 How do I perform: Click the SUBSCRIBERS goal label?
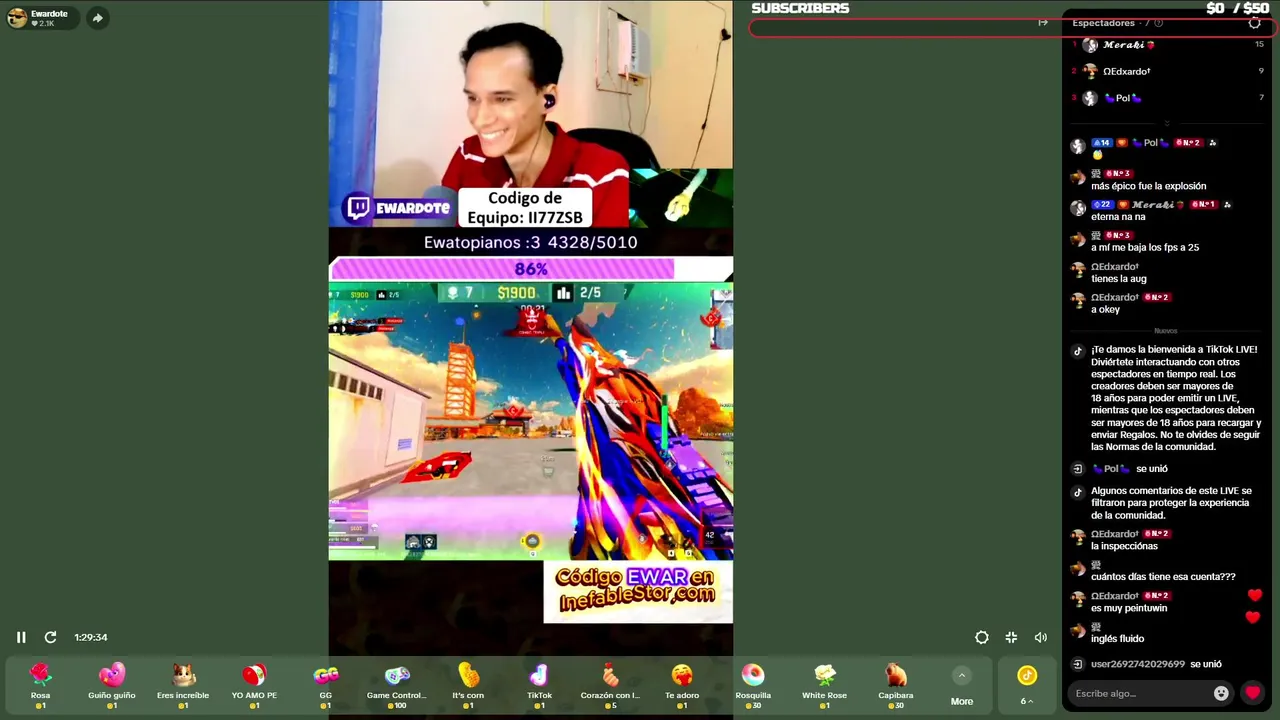coord(800,8)
